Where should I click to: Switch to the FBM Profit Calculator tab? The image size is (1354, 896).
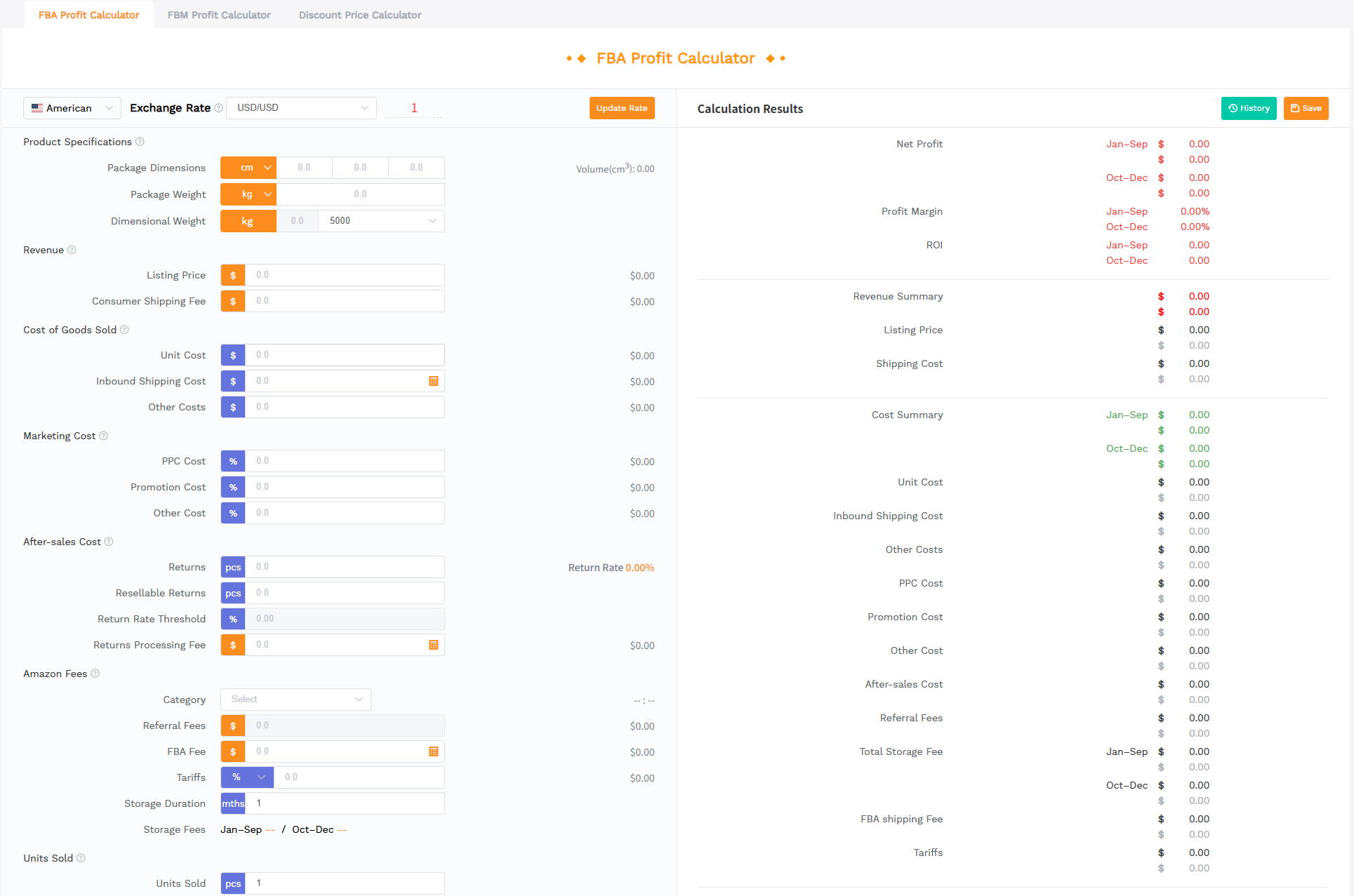[218, 14]
